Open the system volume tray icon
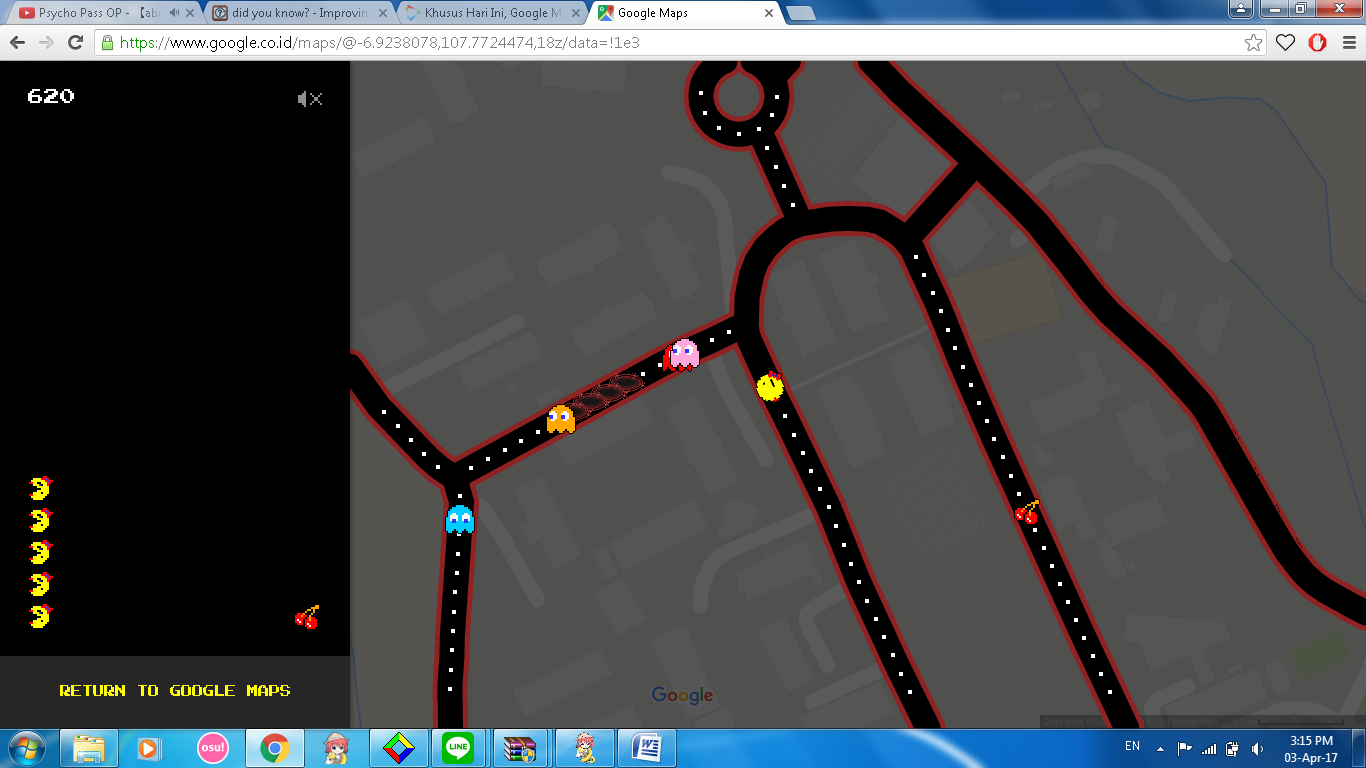The width and height of the screenshot is (1366, 768). pyautogui.click(x=1256, y=748)
